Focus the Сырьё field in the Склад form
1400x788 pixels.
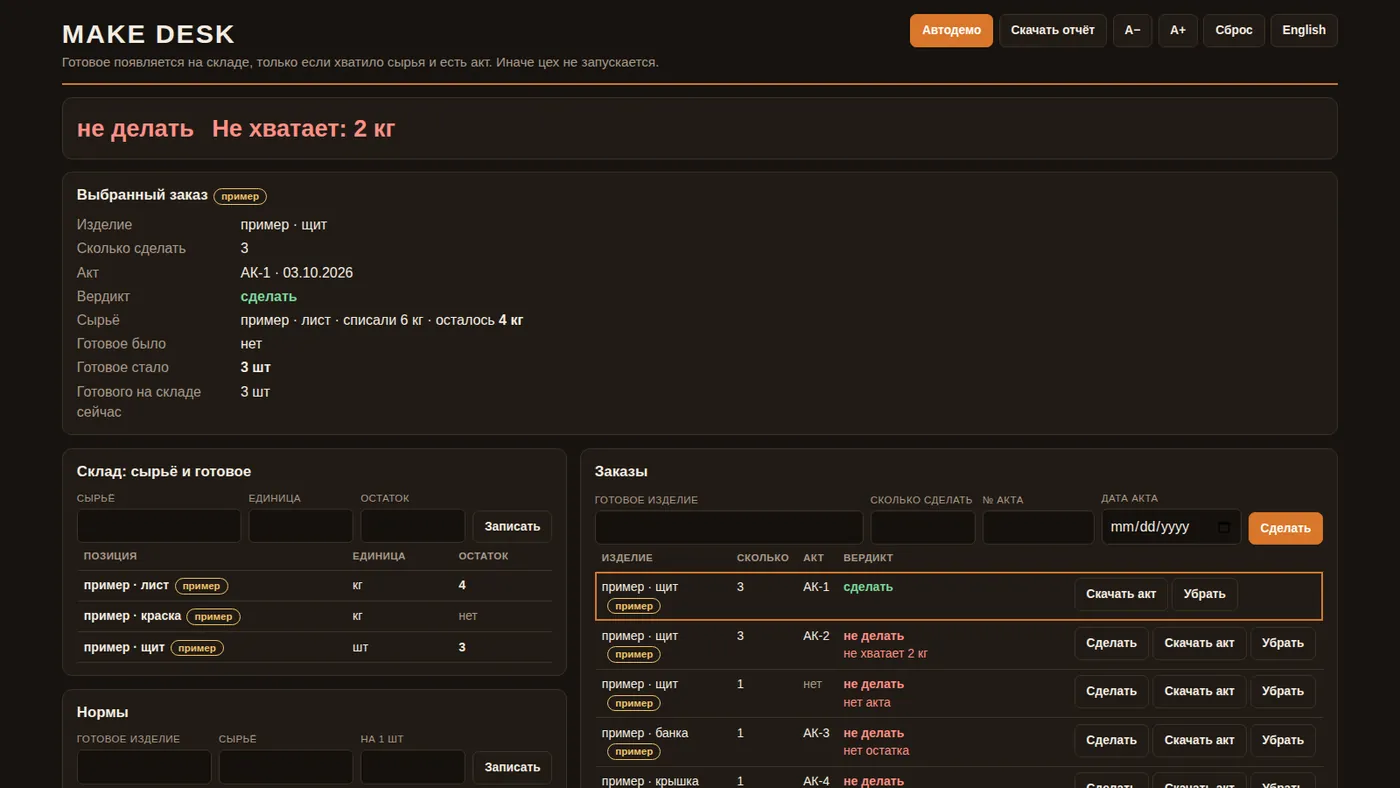tap(159, 526)
